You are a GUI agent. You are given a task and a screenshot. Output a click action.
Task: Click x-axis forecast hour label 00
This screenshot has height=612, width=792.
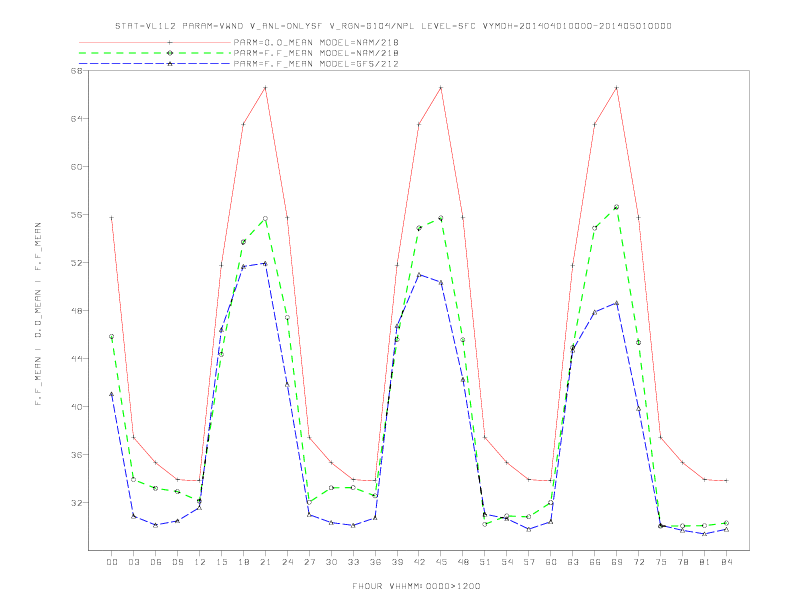coord(112,562)
